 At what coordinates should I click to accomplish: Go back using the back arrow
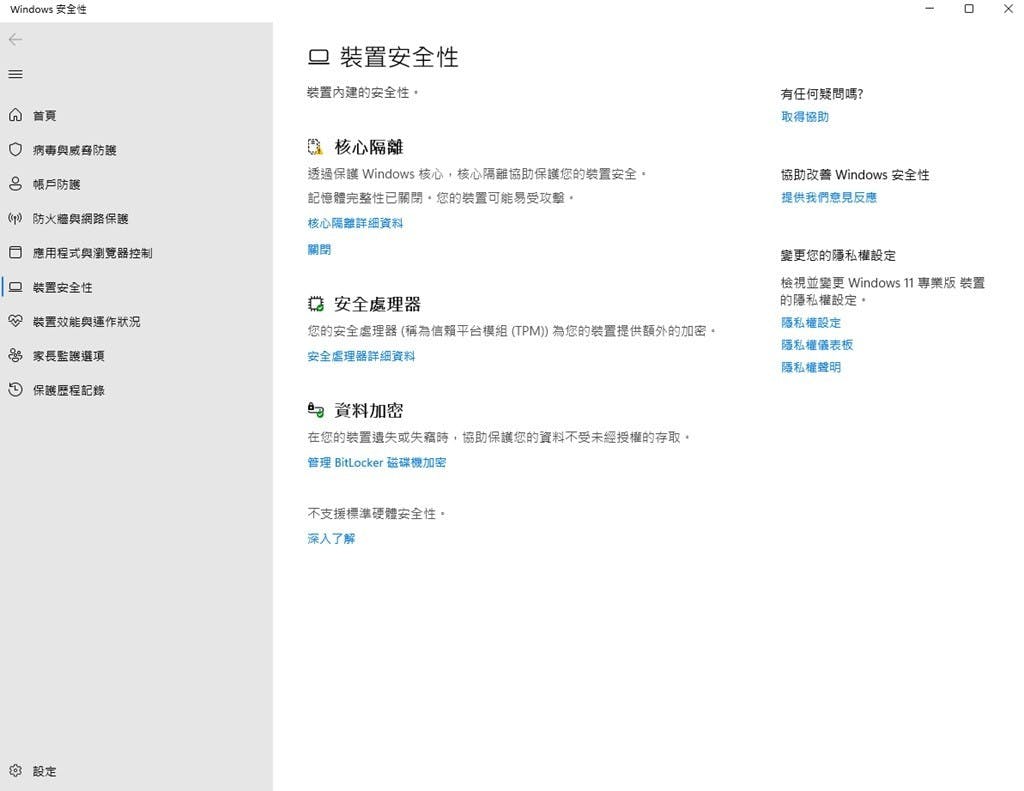(15, 40)
